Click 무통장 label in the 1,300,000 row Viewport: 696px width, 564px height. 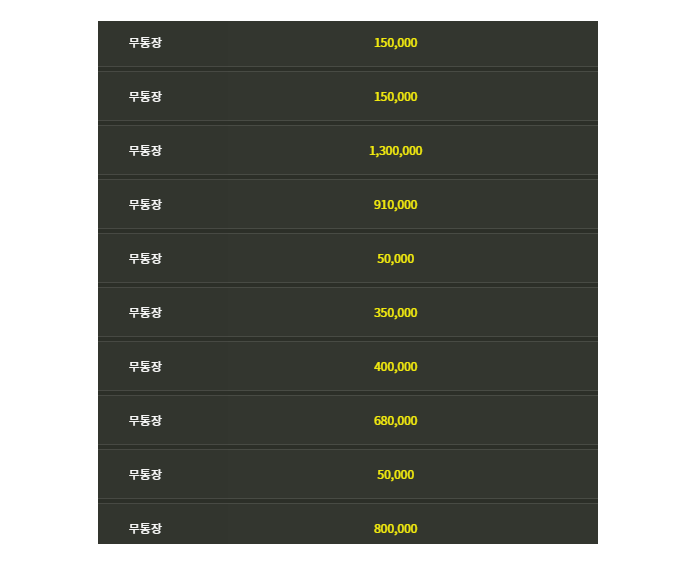tap(145, 151)
